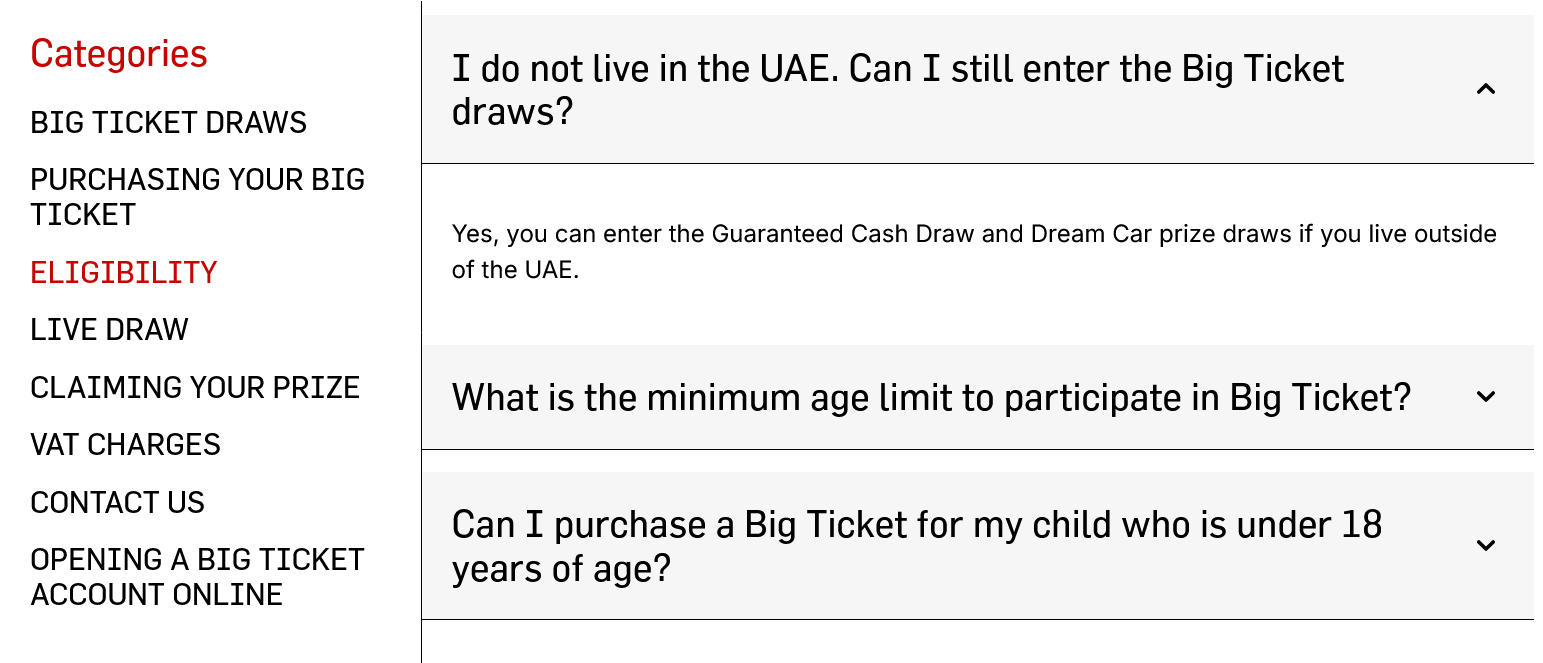Open CONTACT US category

(x=117, y=502)
